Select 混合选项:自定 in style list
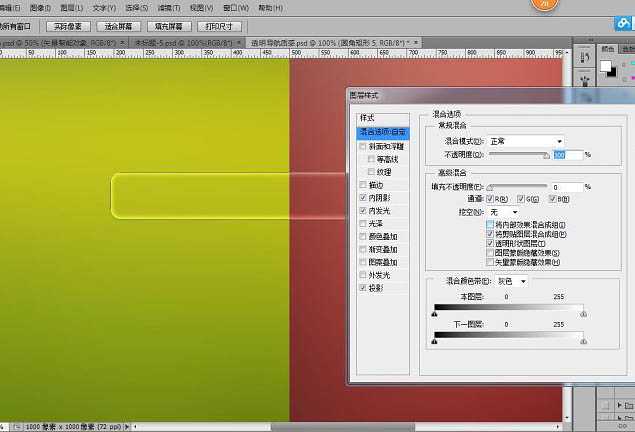This screenshot has width=635, height=432. pos(383,132)
